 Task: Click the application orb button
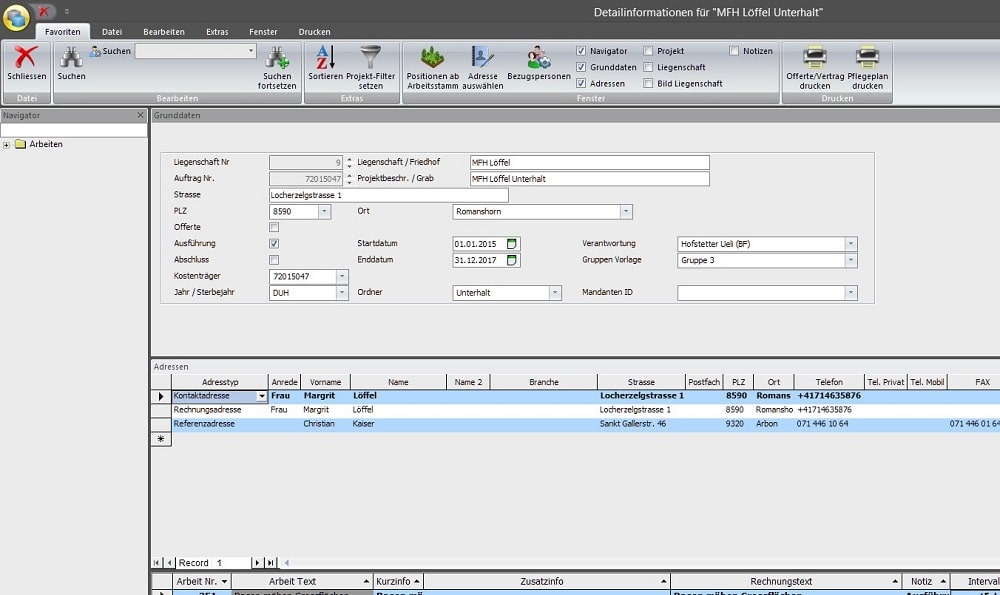[16, 17]
